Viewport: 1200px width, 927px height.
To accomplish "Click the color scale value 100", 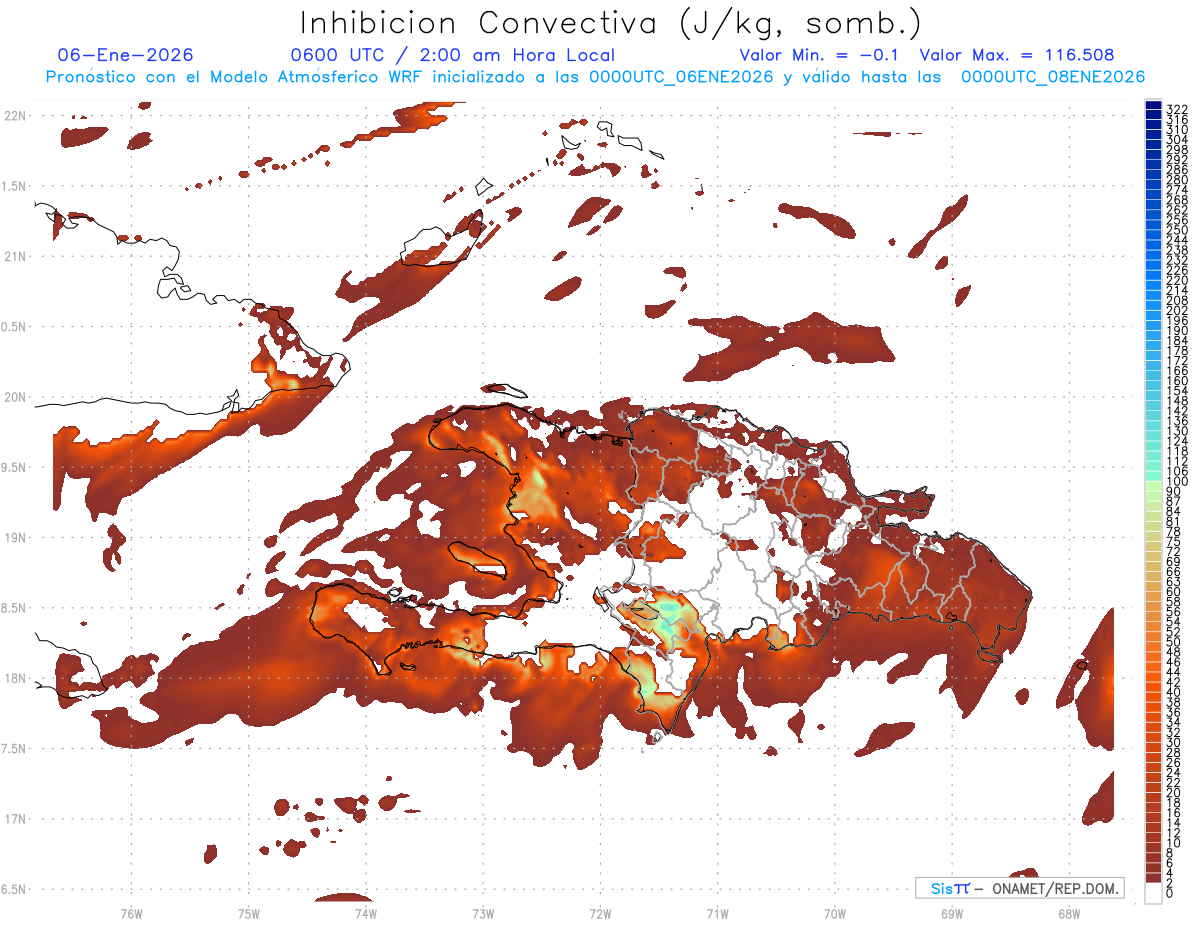I will pyautogui.click(x=1177, y=482).
